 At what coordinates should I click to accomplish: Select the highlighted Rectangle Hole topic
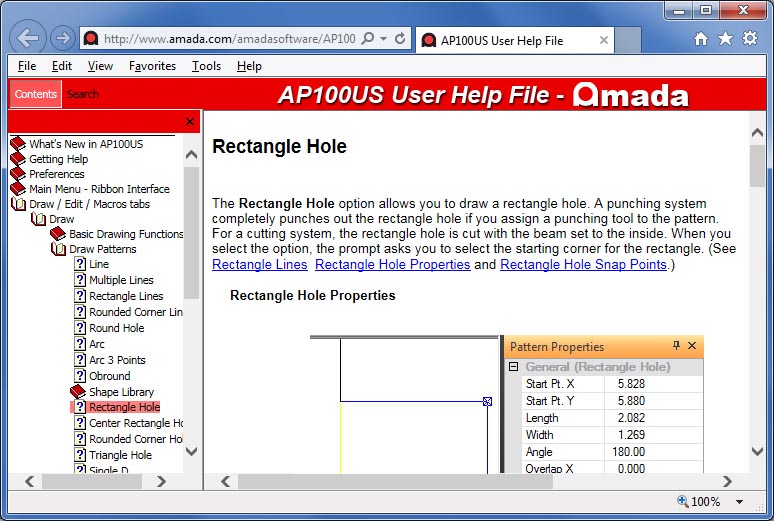[124, 407]
